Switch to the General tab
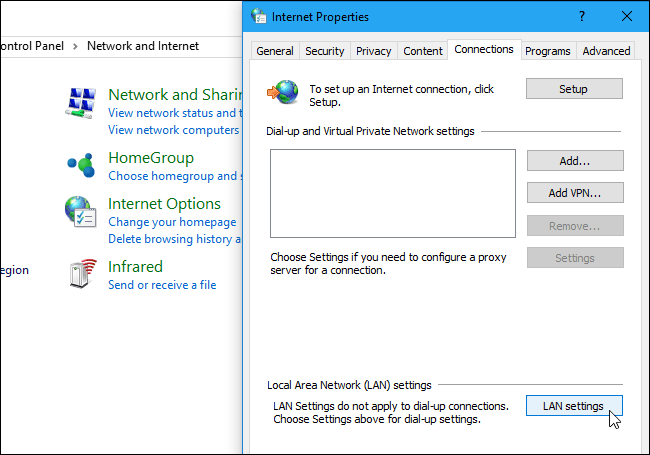This screenshot has width=650, height=455. (275, 51)
